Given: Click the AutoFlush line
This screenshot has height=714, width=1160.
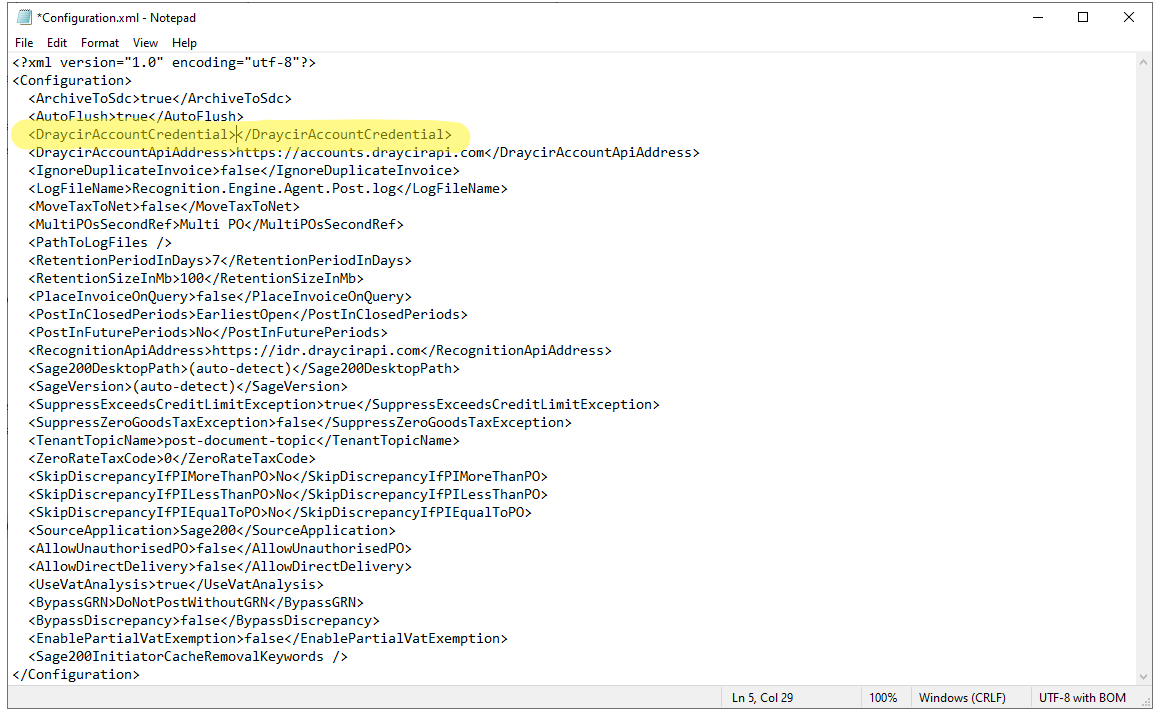Looking at the screenshot, I should (136, 116).
